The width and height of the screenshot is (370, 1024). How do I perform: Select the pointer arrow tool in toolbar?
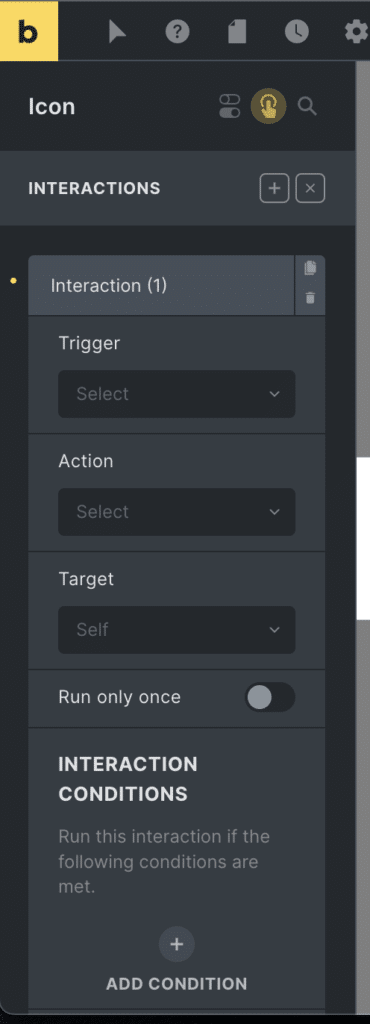coord(117,31)
